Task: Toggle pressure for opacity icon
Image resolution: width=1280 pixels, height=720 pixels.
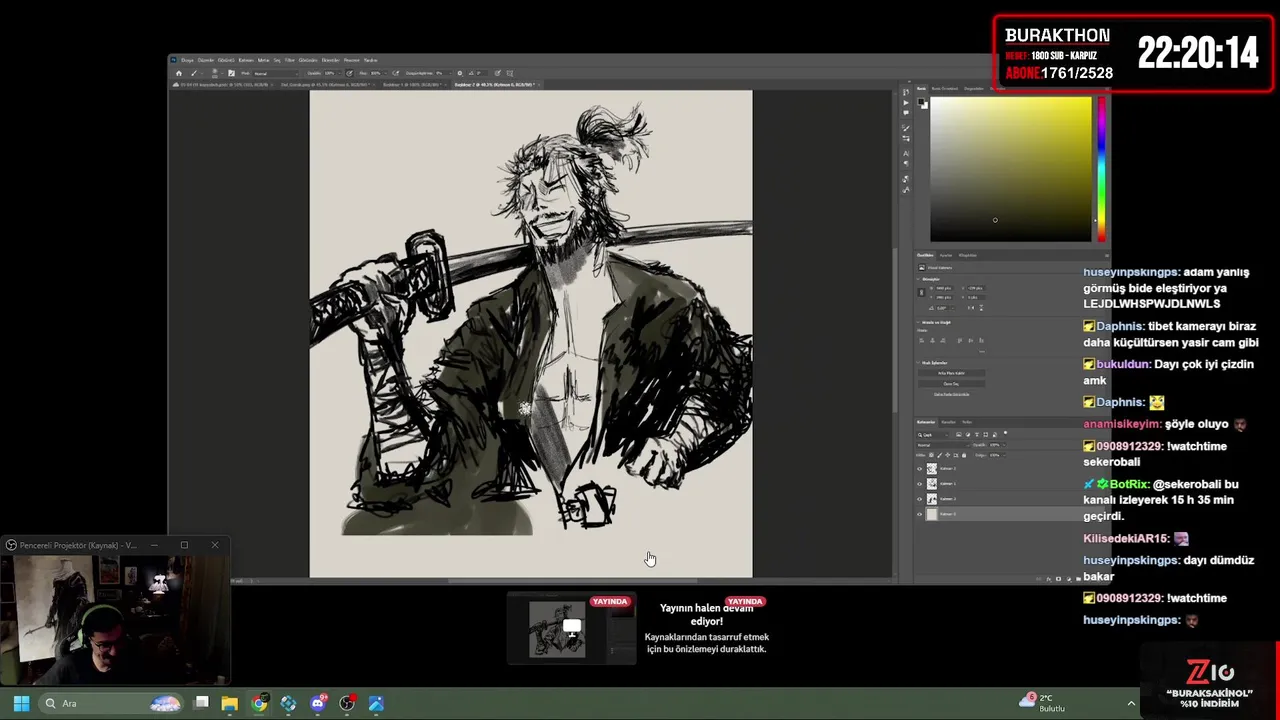Action: pos(349,73)
